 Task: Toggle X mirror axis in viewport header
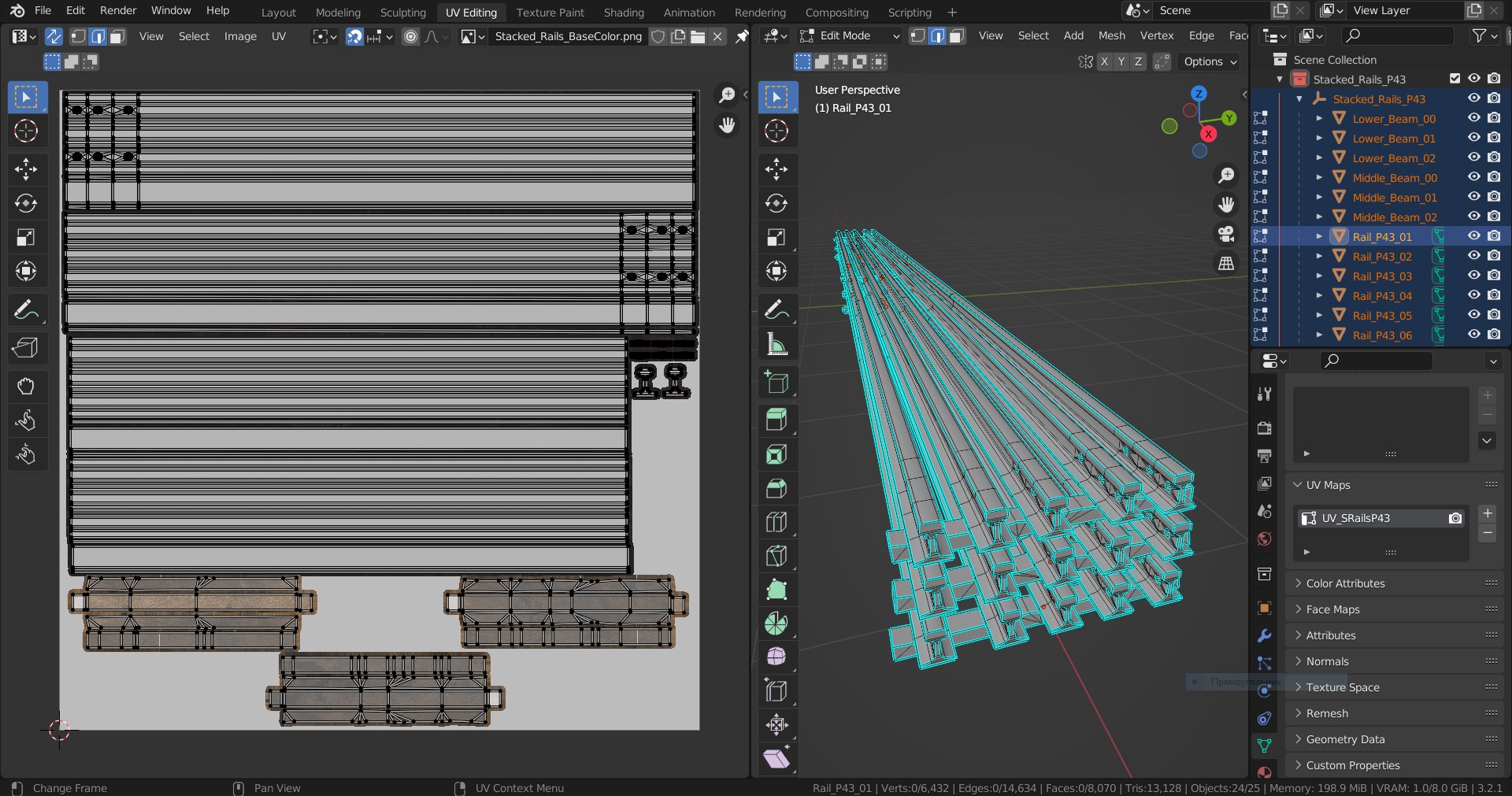1104,61
